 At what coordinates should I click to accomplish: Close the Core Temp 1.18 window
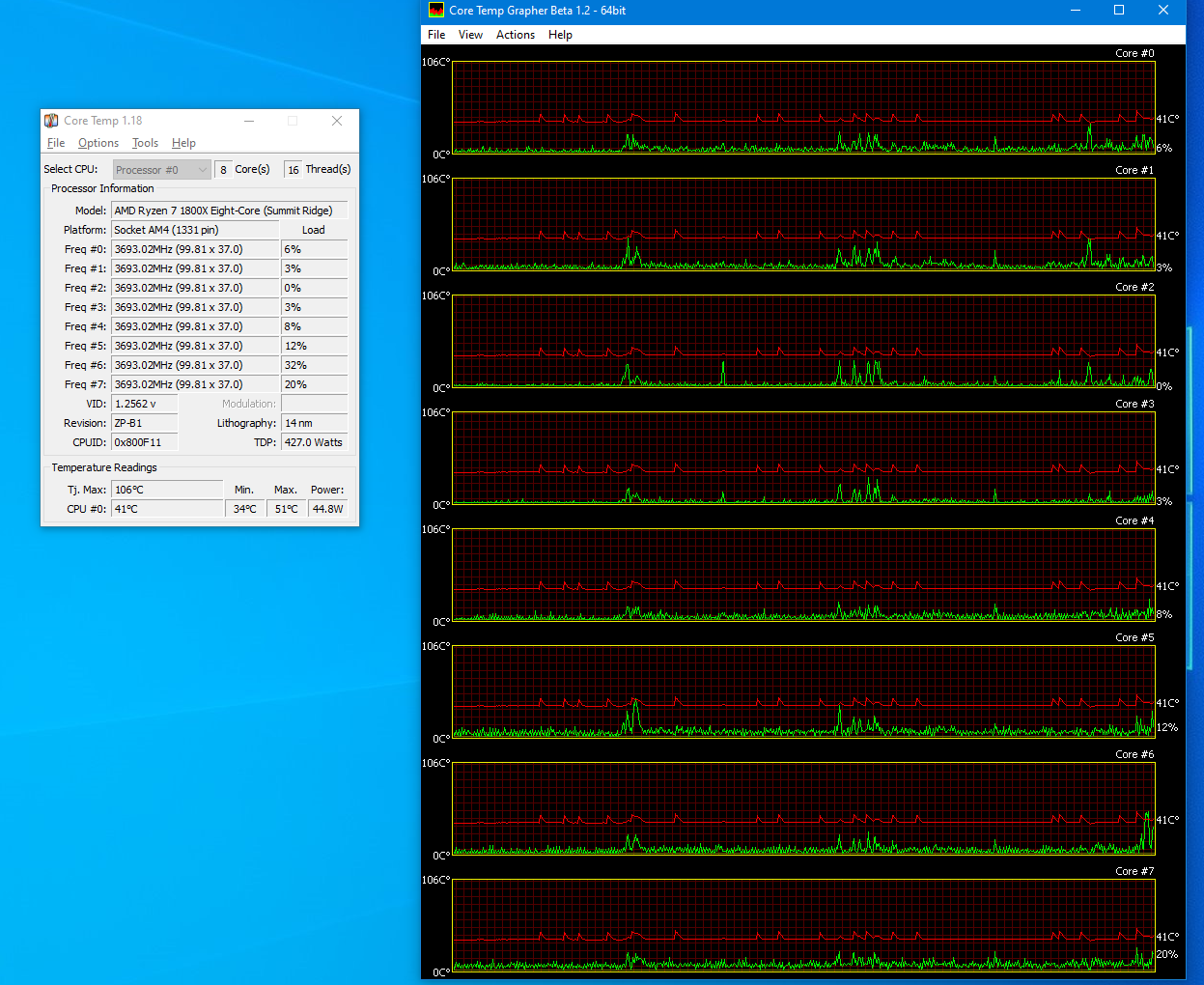point(336,121)
